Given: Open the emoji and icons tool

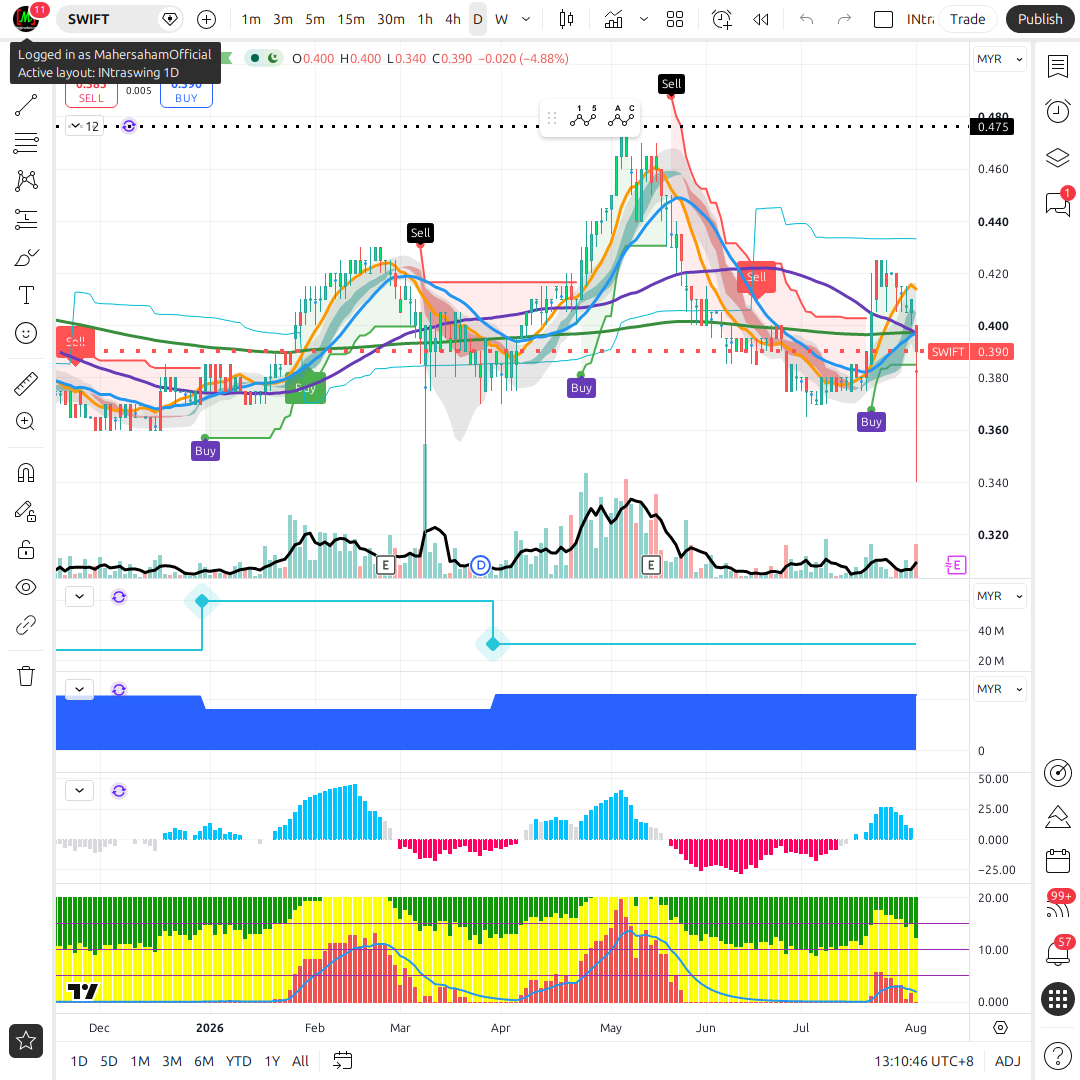Looking at the screenshot, I should pyautogui.click(x=26, y=333).
